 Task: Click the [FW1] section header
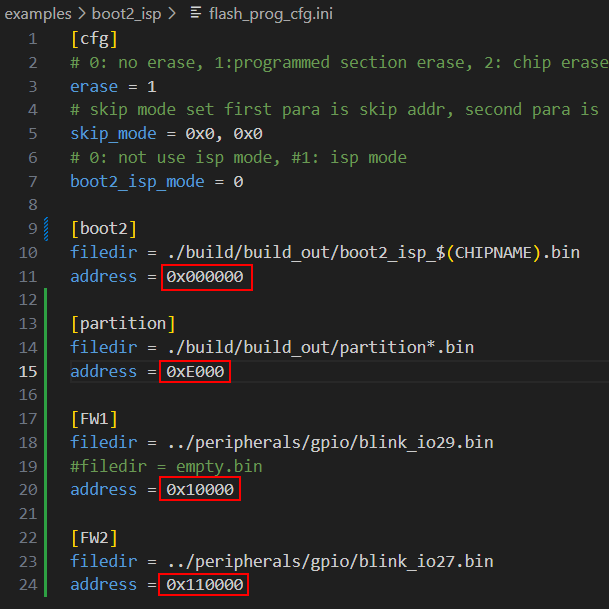(x=94, y=418)
